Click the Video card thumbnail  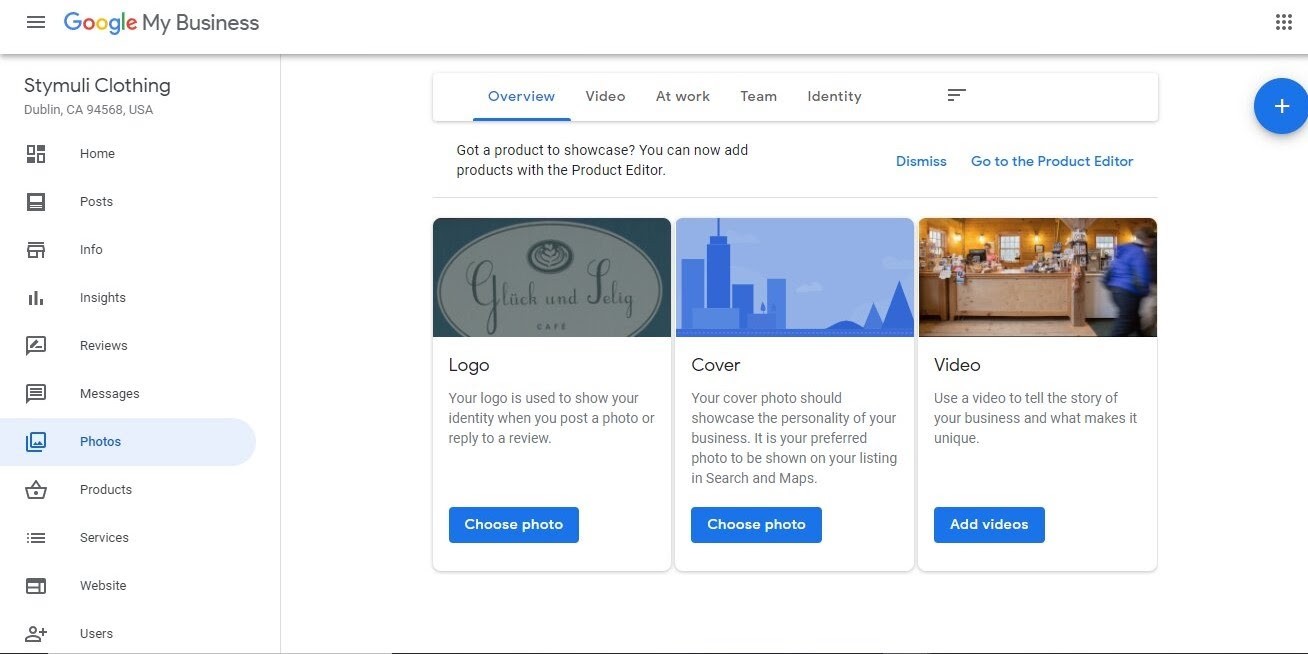1037,277
